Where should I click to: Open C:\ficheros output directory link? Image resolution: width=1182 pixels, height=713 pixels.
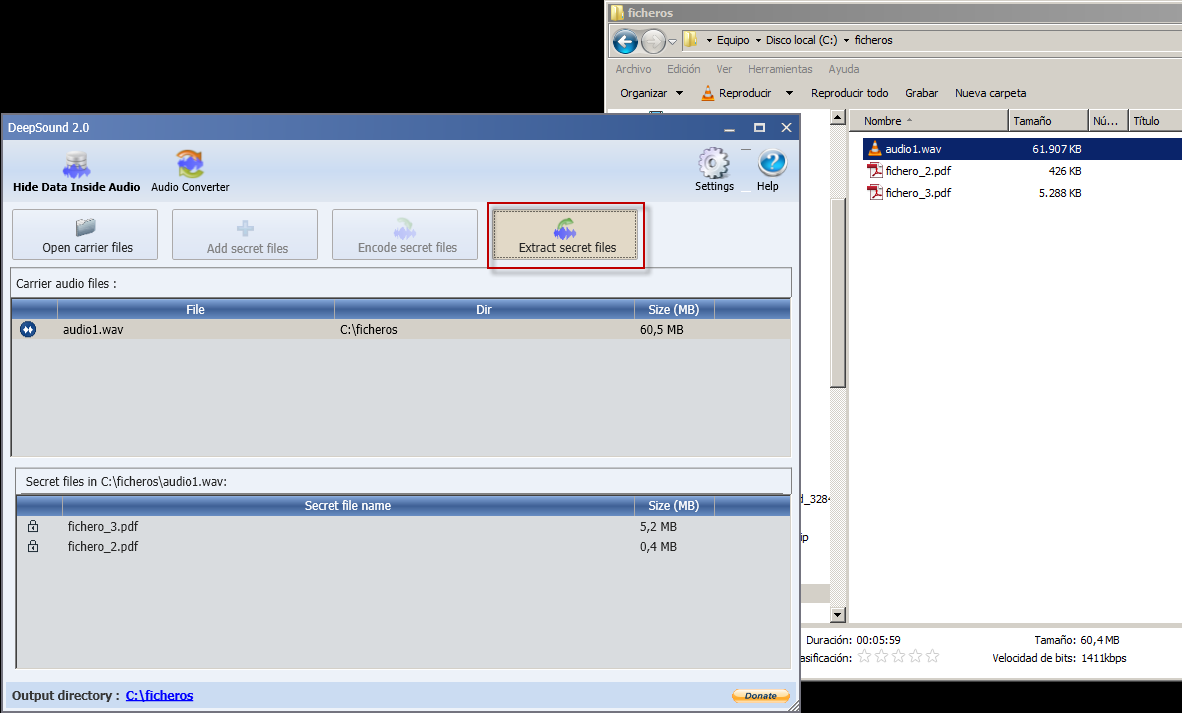[159, 695]
